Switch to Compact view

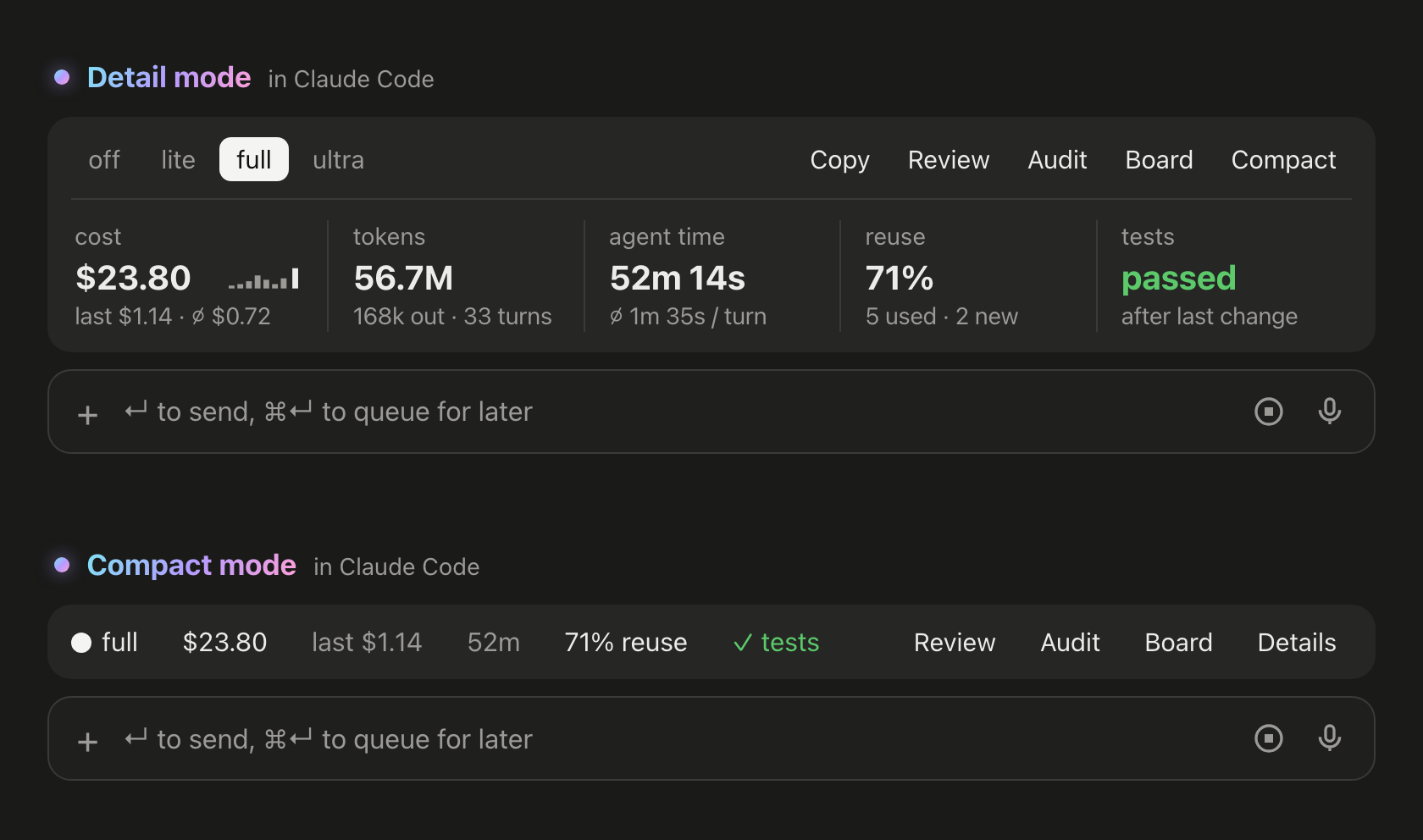(x=1283, y=159)
